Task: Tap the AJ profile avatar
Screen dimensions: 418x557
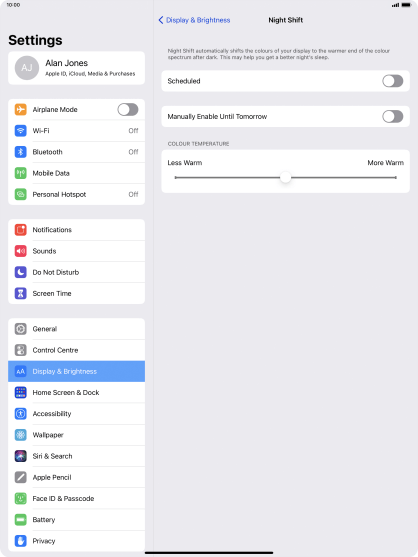Action: 27,68
